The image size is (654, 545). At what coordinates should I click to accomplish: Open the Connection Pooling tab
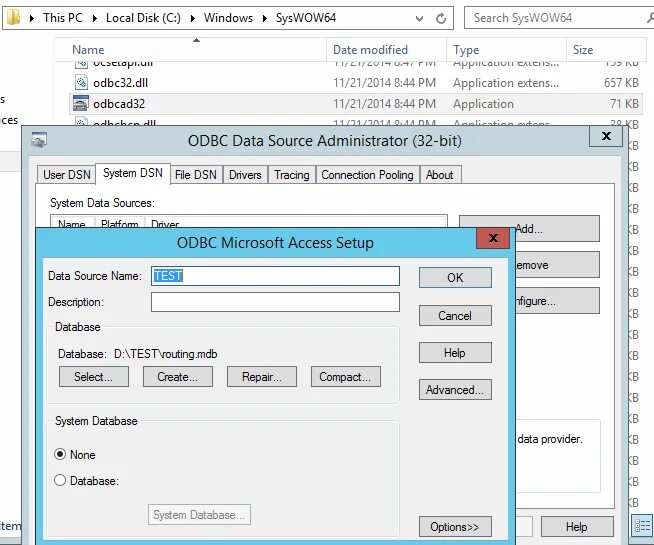[367, 174]
